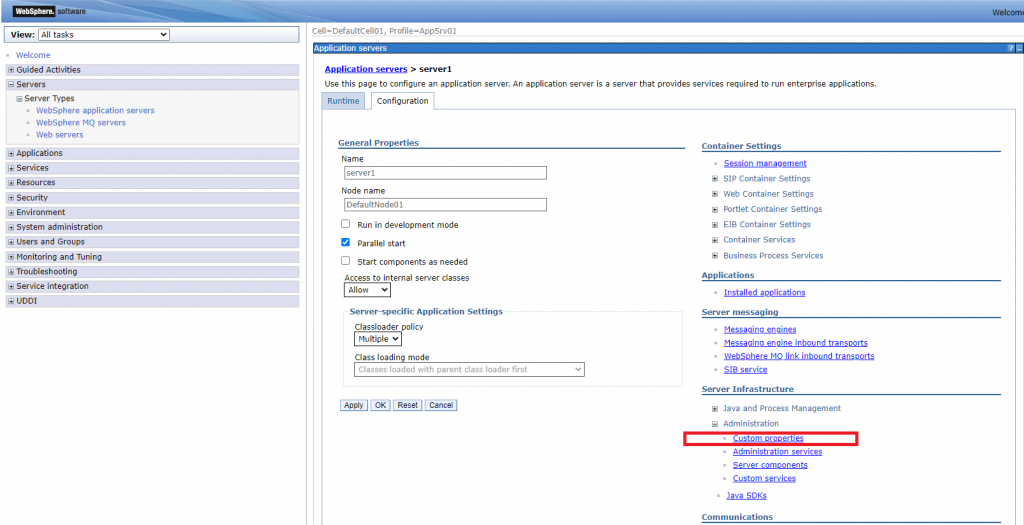Expand SIP Container Settings
Screen dimensions: 1024x525
point(716,178)
